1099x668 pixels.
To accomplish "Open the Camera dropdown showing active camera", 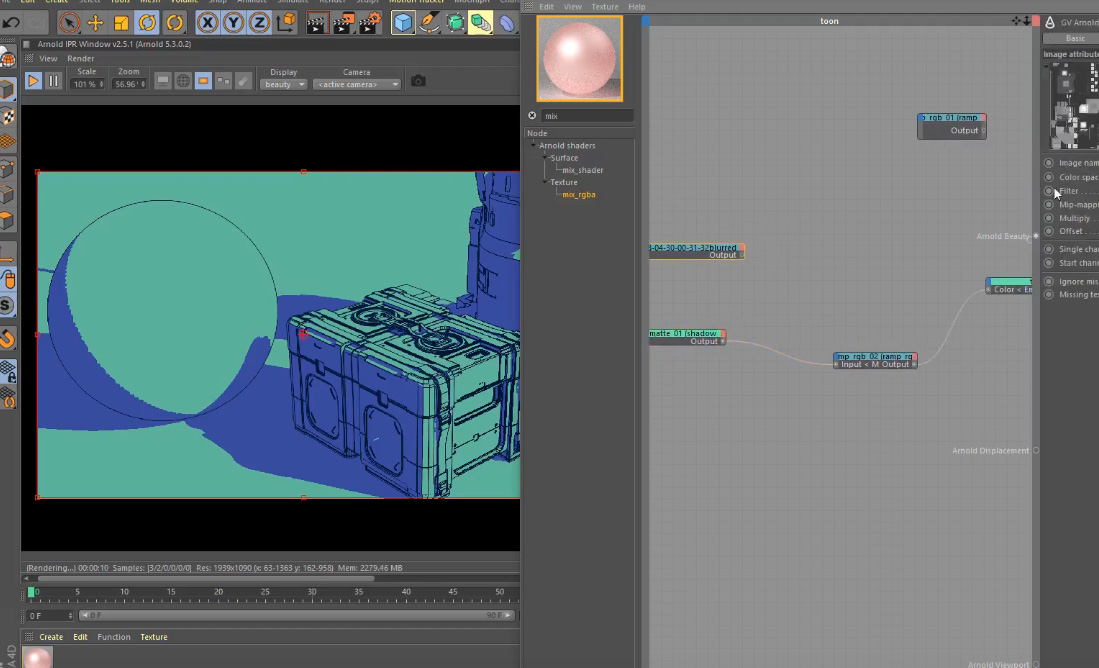I will click(357, 85).
